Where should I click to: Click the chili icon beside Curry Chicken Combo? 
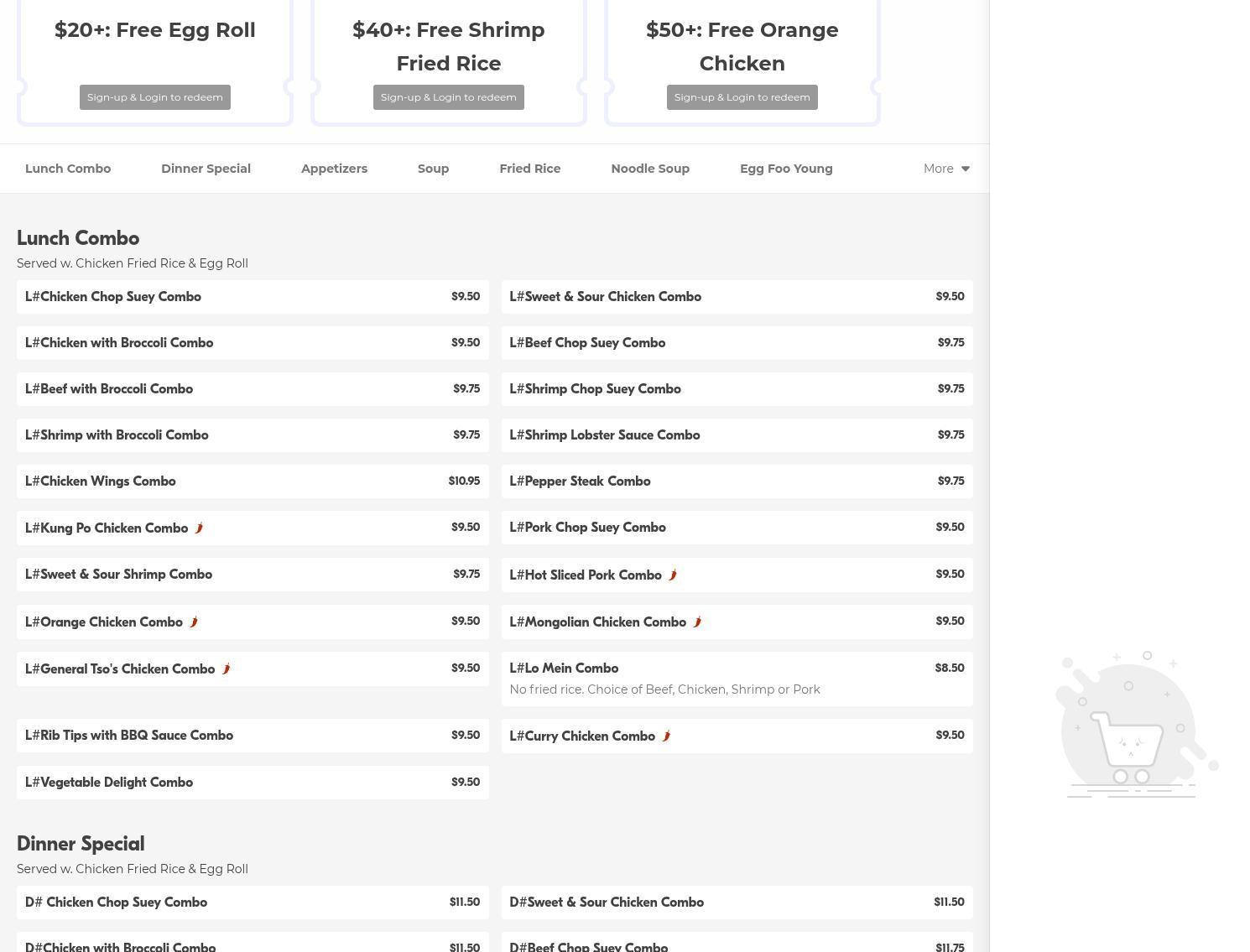tap(666, 736)
